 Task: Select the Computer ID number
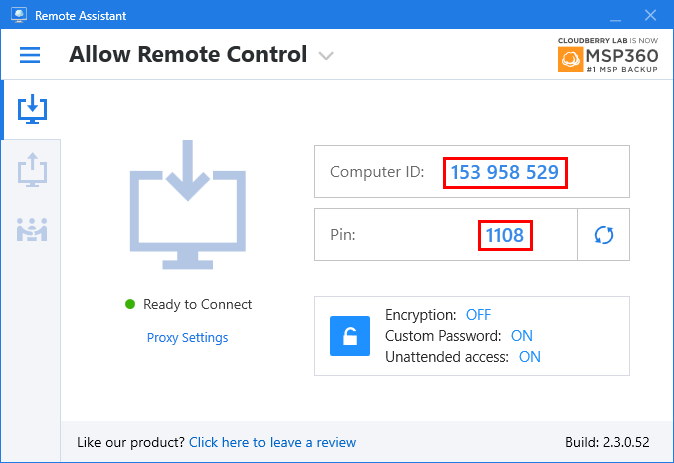505,172
